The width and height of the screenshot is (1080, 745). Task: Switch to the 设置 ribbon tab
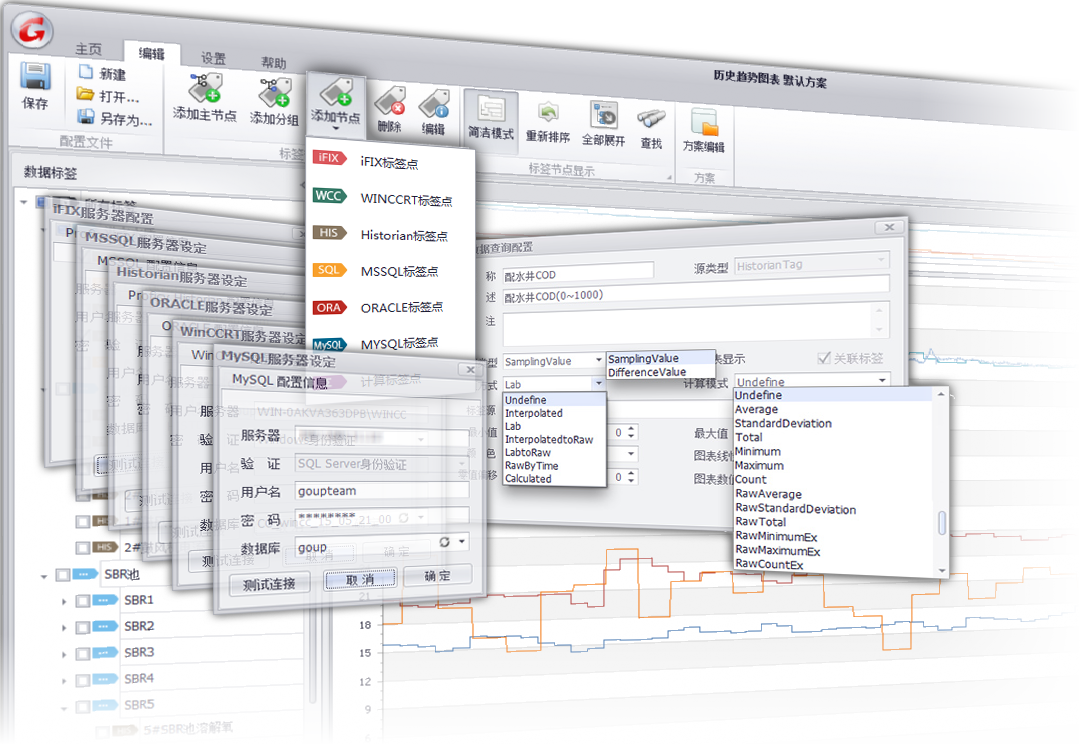click(214, 59)
